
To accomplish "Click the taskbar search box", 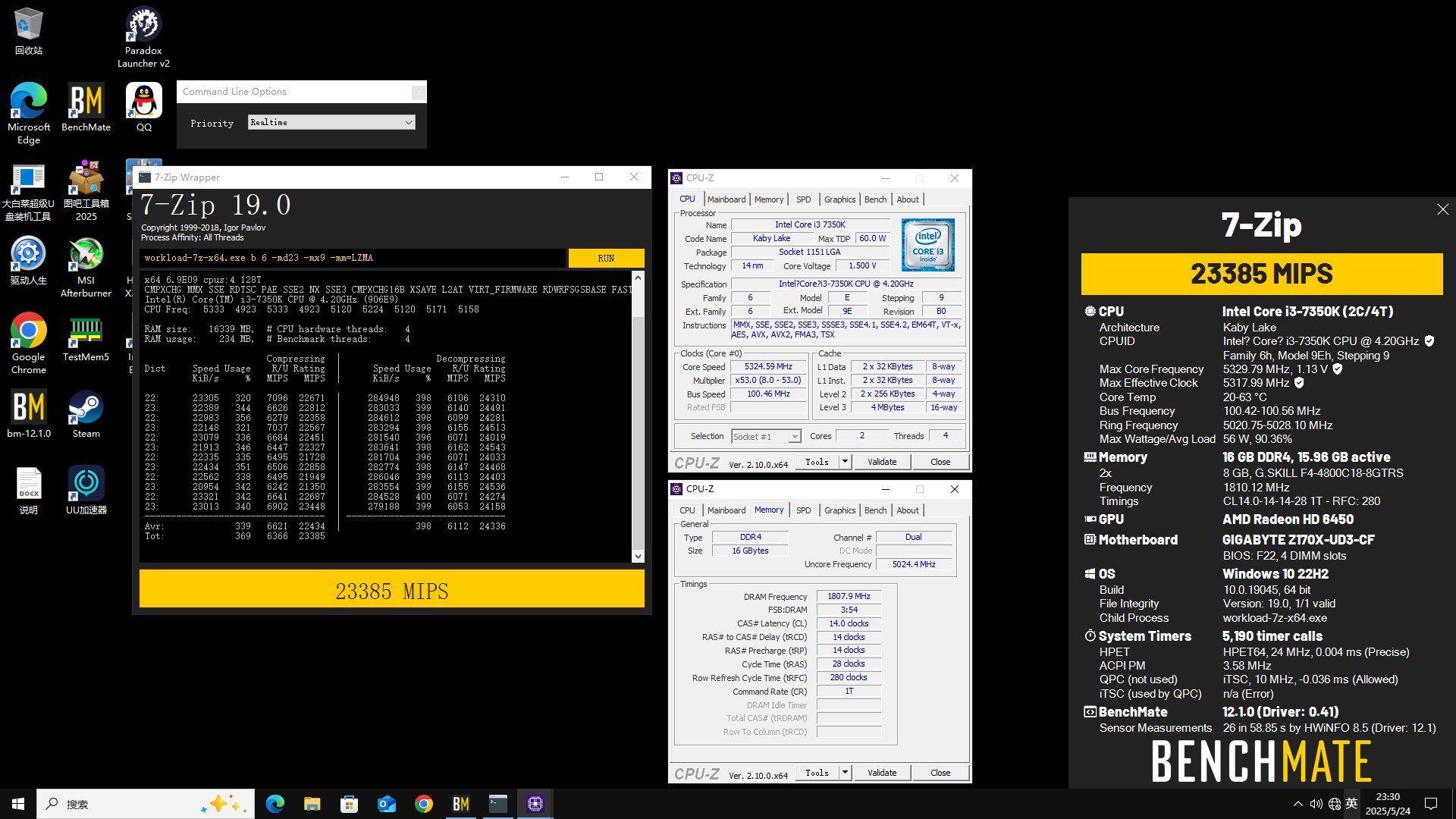I will [146, 804].
